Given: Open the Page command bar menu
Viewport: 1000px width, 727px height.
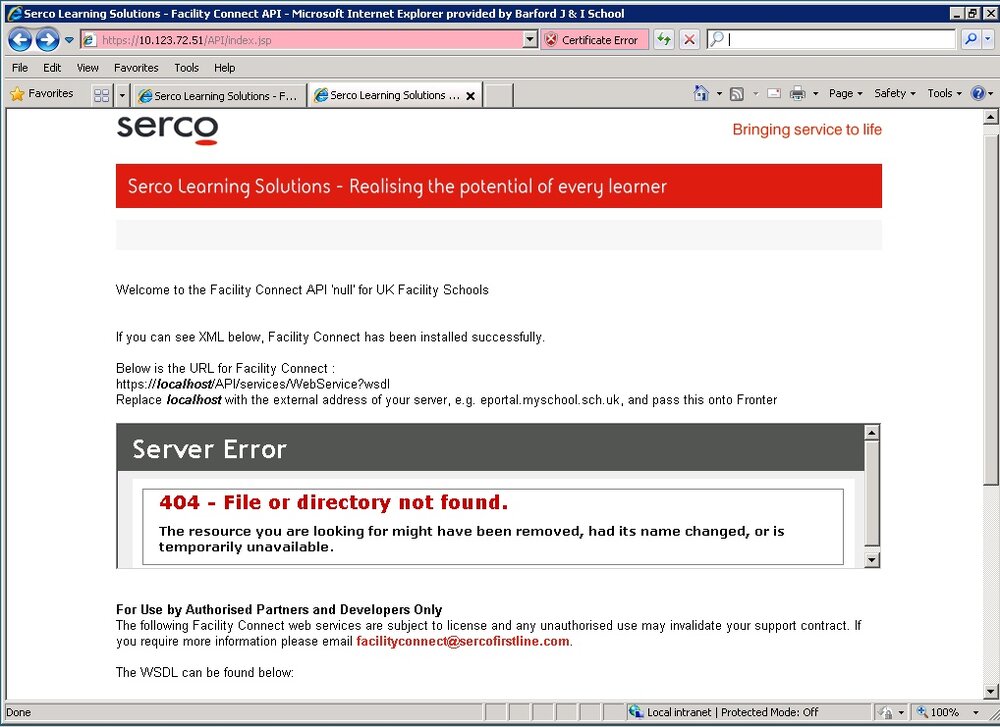Looking at the screenshot, I should [x=845, y=93].
